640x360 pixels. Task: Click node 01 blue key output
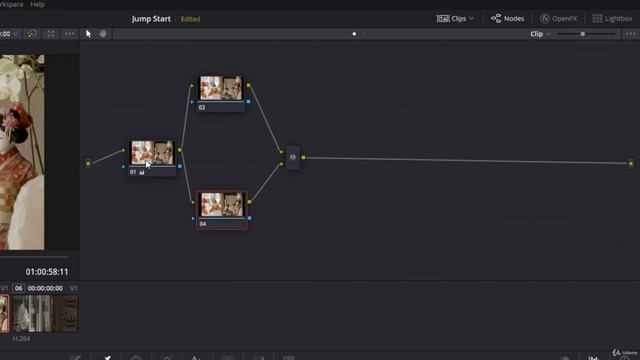[x=180, y=166]
